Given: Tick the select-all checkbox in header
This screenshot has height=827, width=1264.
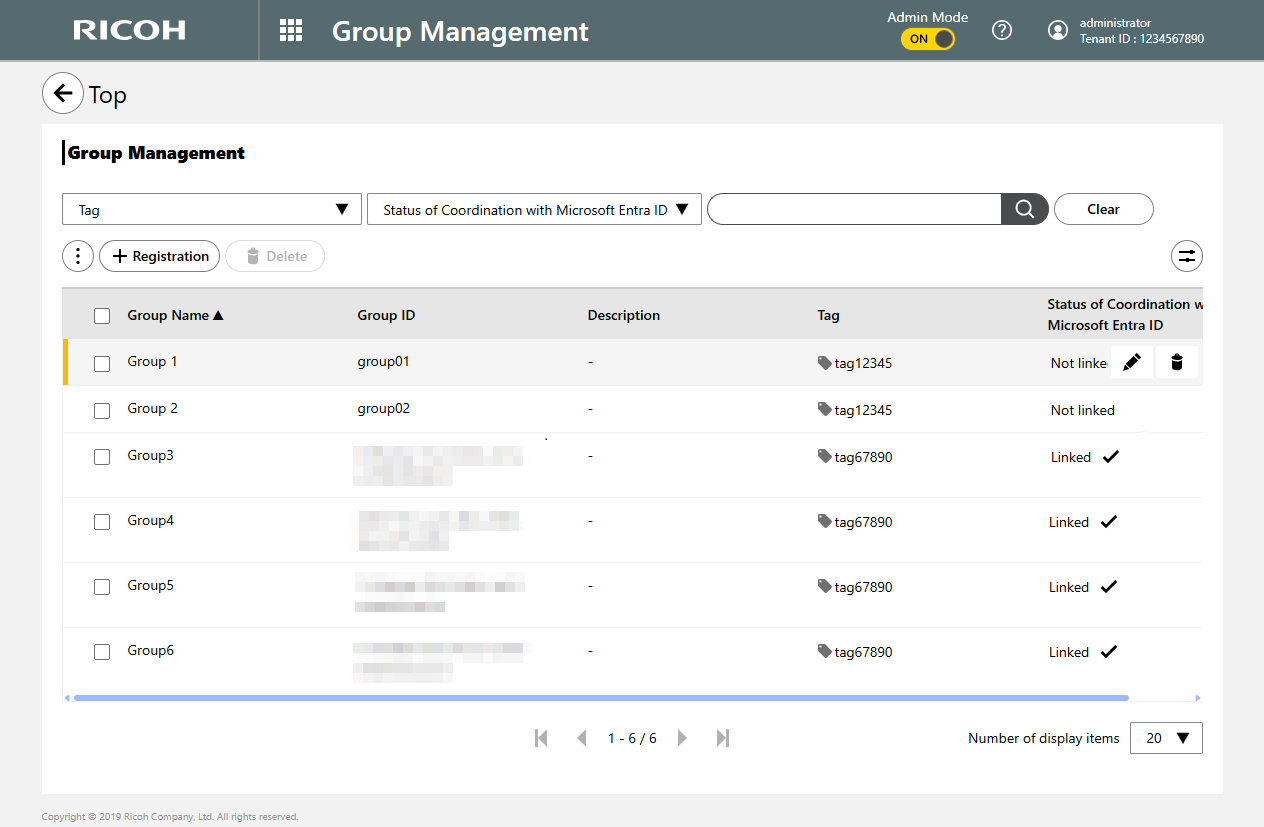Looking at the screenshot, I should pos(102,316).
